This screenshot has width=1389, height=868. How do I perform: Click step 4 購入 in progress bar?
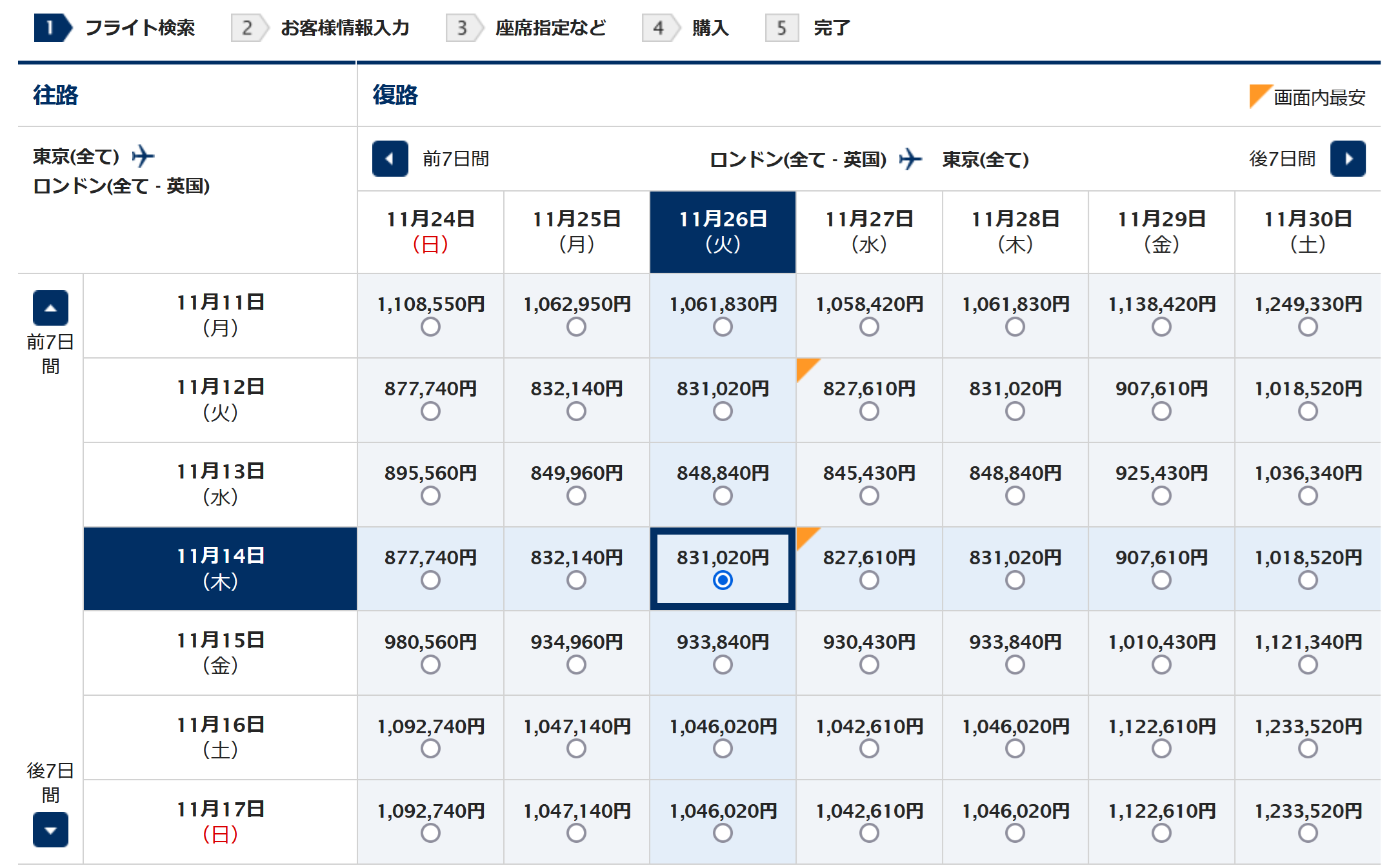pos(710,28)
